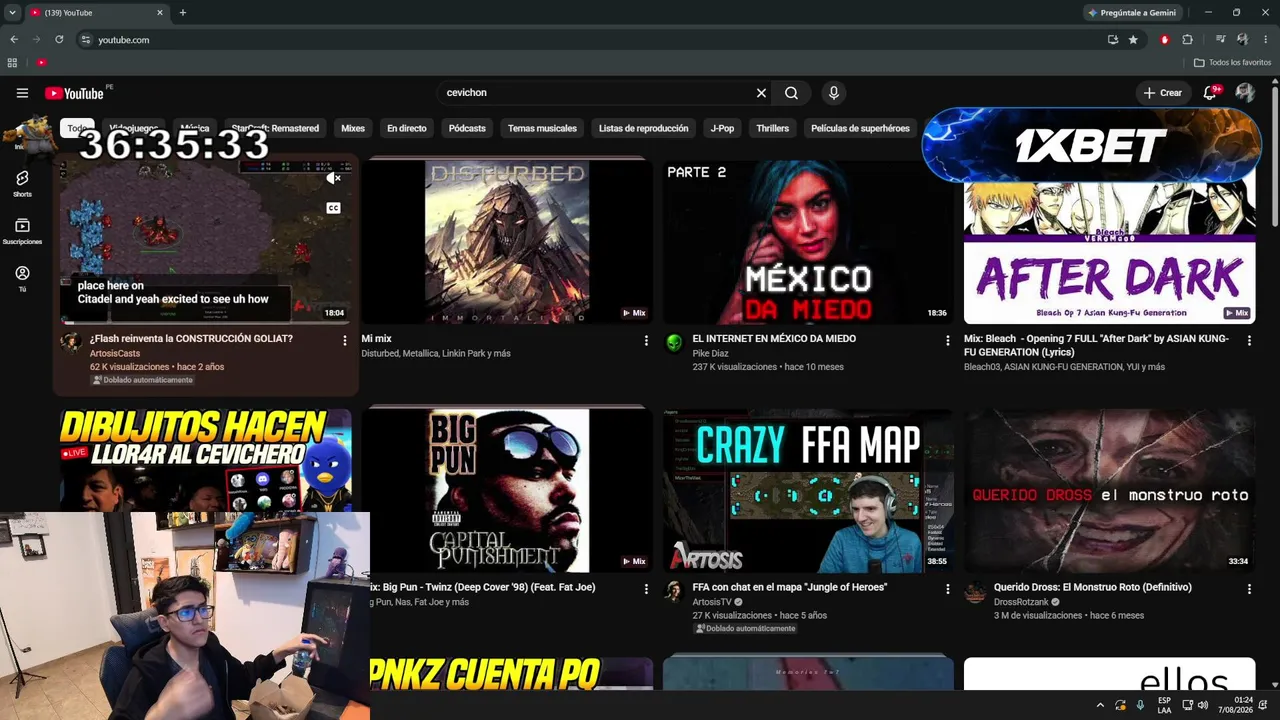Filter by the Temas musicales chip
The image size is (1280, 720).
(x=542, y=128)
